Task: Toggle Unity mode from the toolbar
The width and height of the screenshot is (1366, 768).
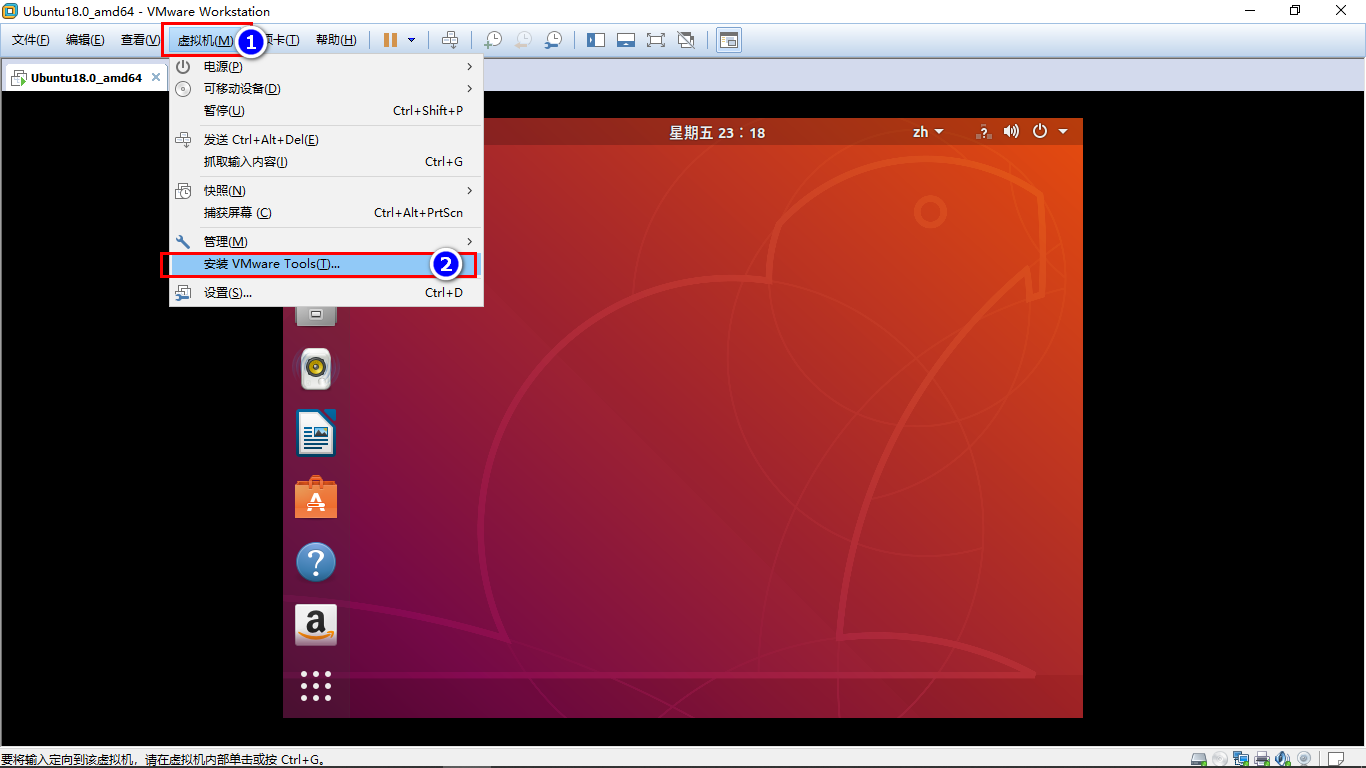Action: pos(686,40)
